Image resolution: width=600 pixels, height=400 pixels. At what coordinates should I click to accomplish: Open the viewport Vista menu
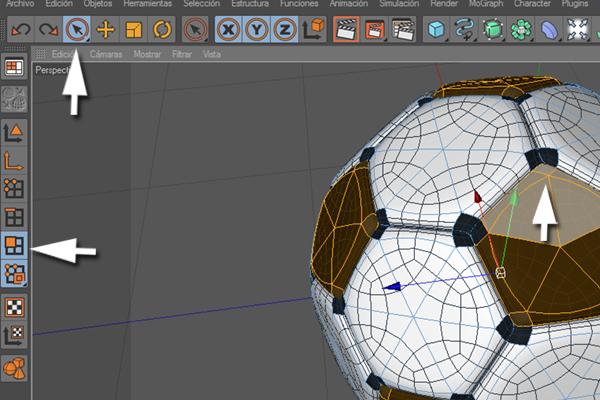pyautogui.click(x=212, y=54)
